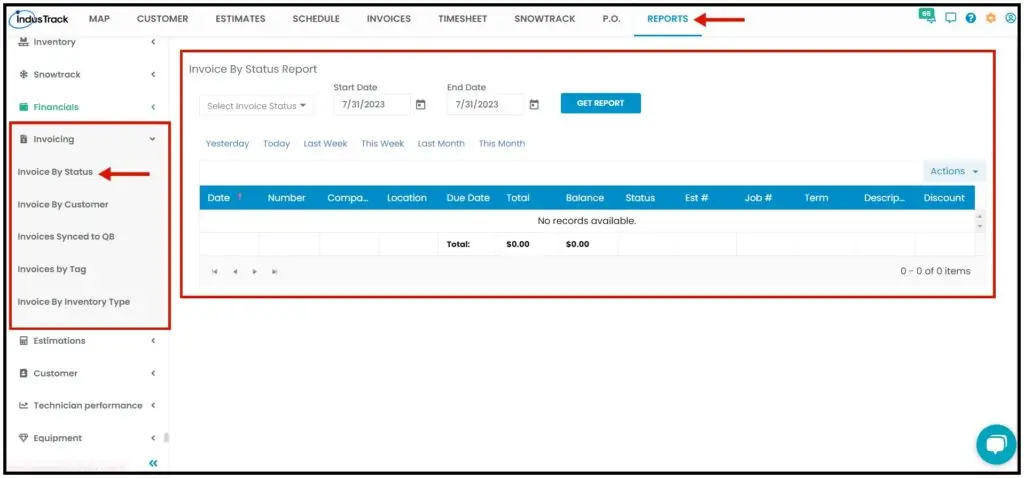1024x478 pixels.
Task: Expand the Financials sidebar section
Action: point(86,107)
